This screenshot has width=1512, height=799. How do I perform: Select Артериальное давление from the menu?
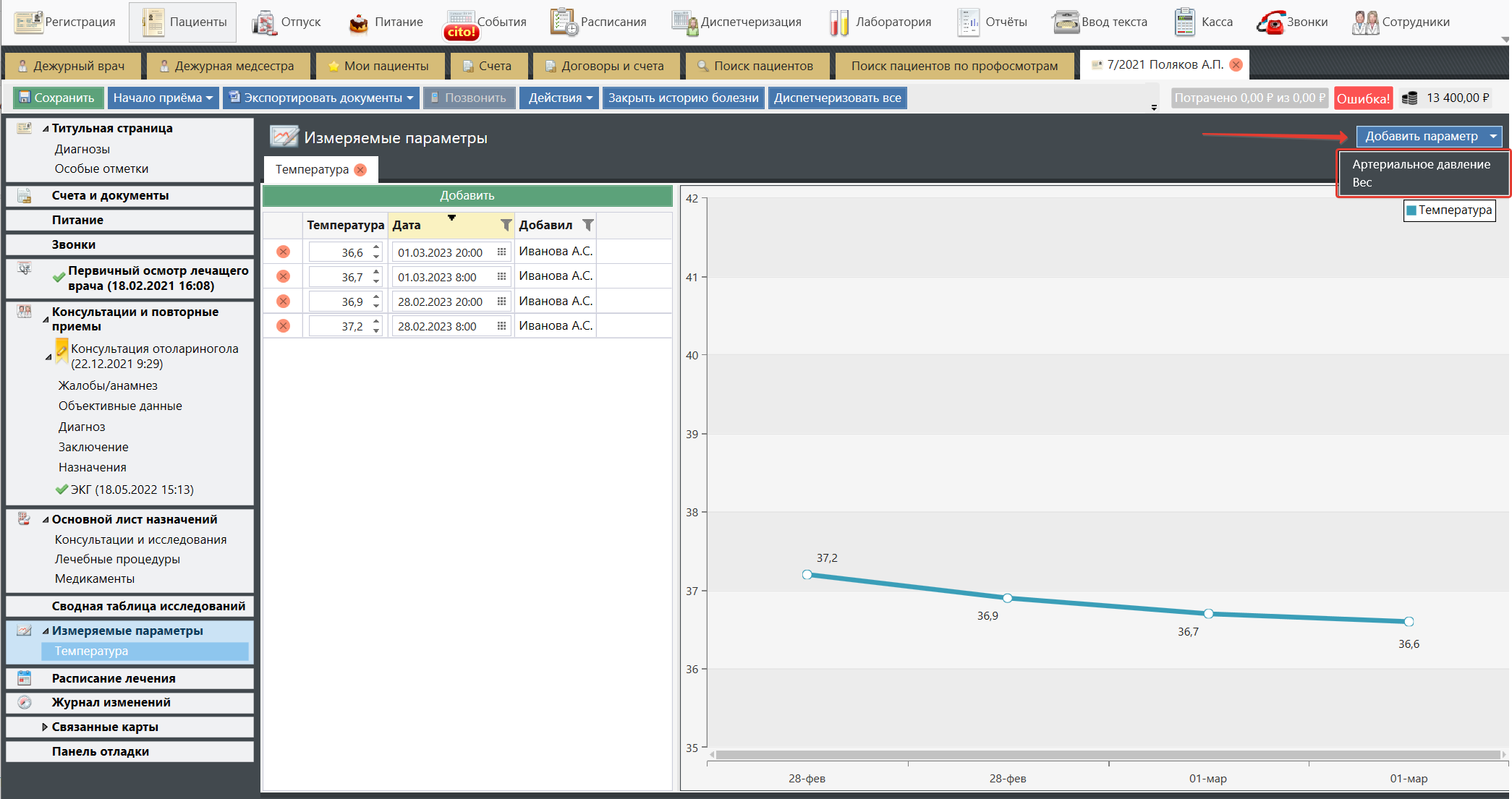click(x=1421, y=164)
